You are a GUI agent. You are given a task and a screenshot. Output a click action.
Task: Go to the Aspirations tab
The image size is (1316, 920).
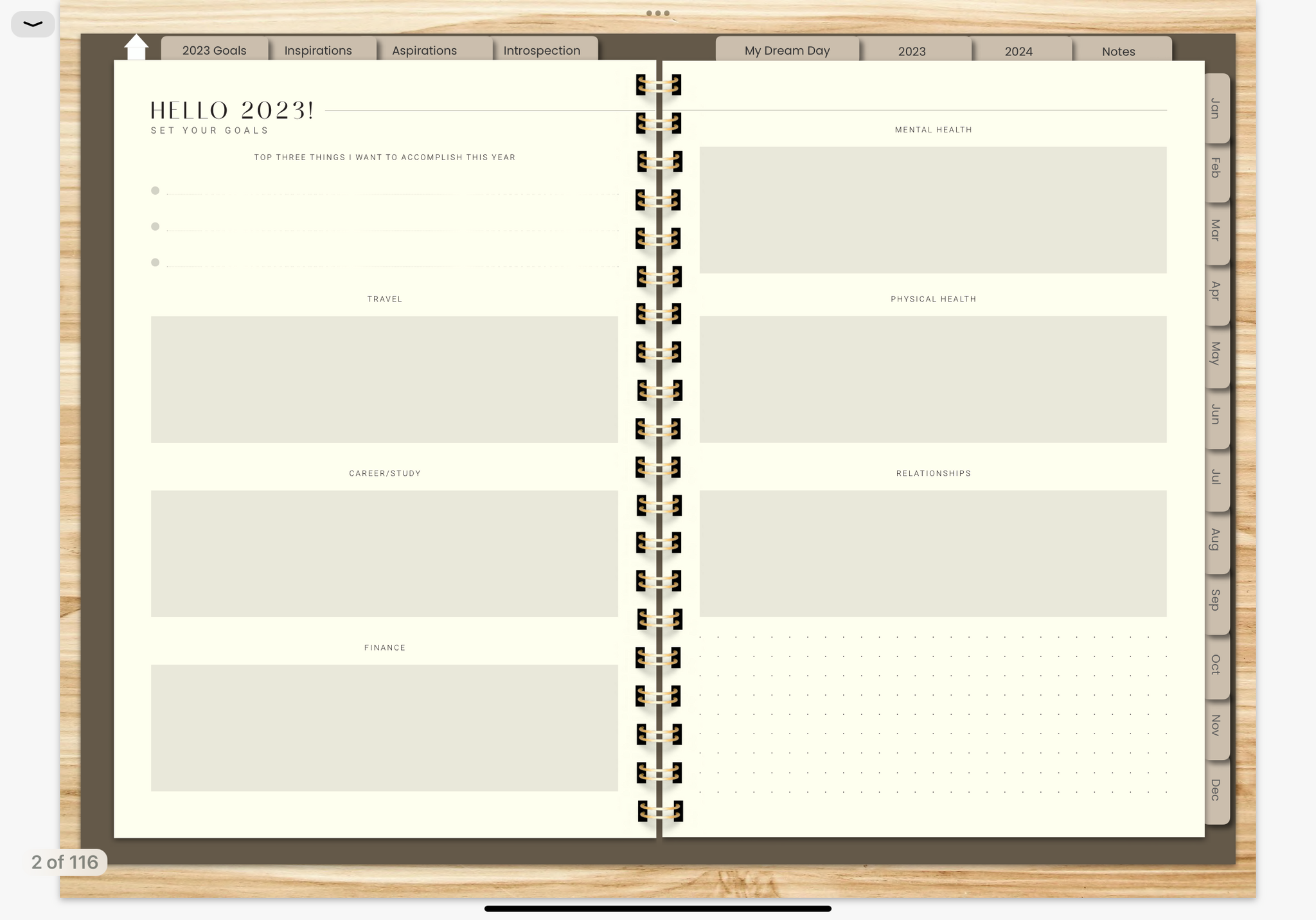424,50
